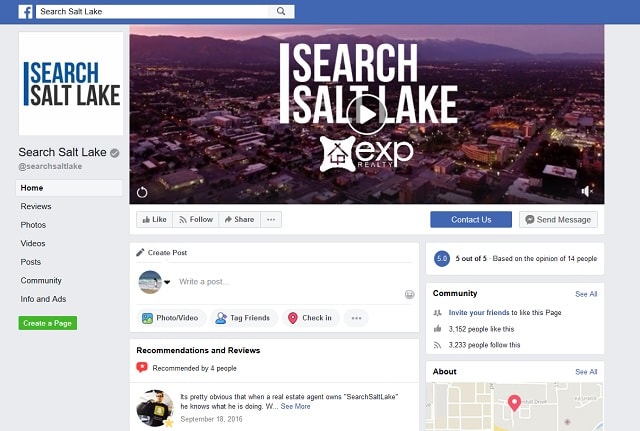Click the Facebook logo icon
640x431 pixels.
25,12
